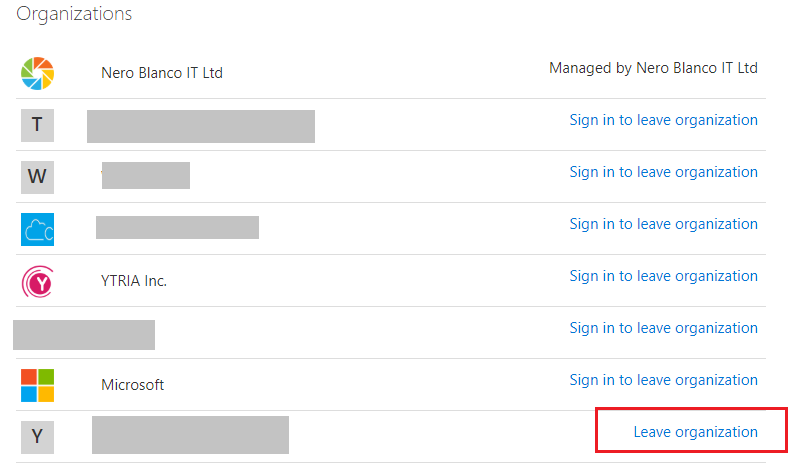Click the Organizations heading

(74, 14)
